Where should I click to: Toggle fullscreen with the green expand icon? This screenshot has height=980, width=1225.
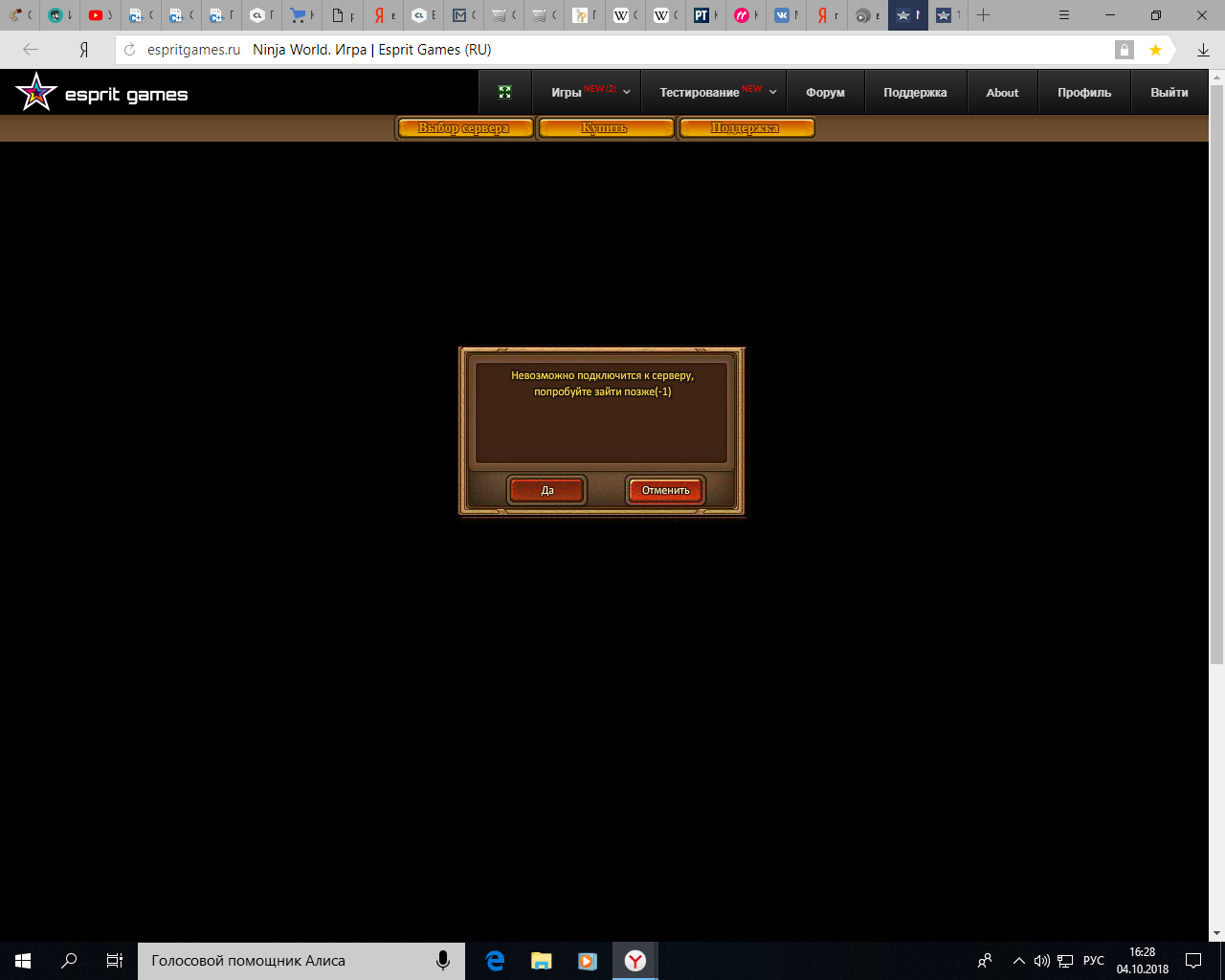click(505, 93)
